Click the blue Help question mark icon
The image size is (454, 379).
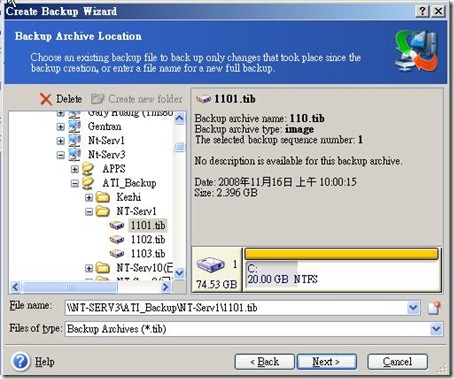(20, 361)
